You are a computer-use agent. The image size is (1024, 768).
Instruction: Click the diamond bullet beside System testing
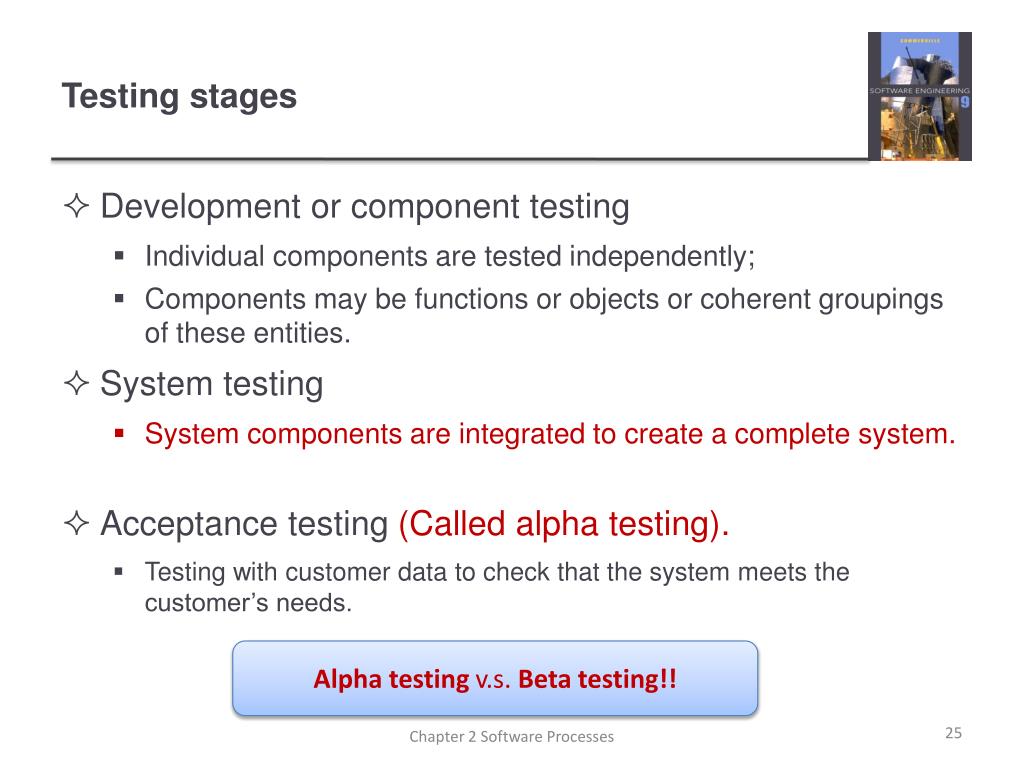[76, 383]
